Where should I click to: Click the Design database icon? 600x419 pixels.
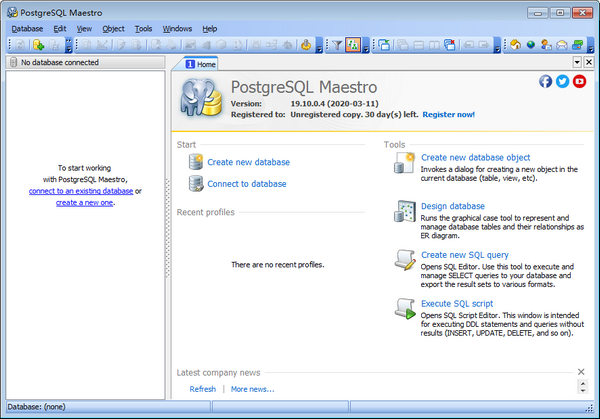coord(404,212)
